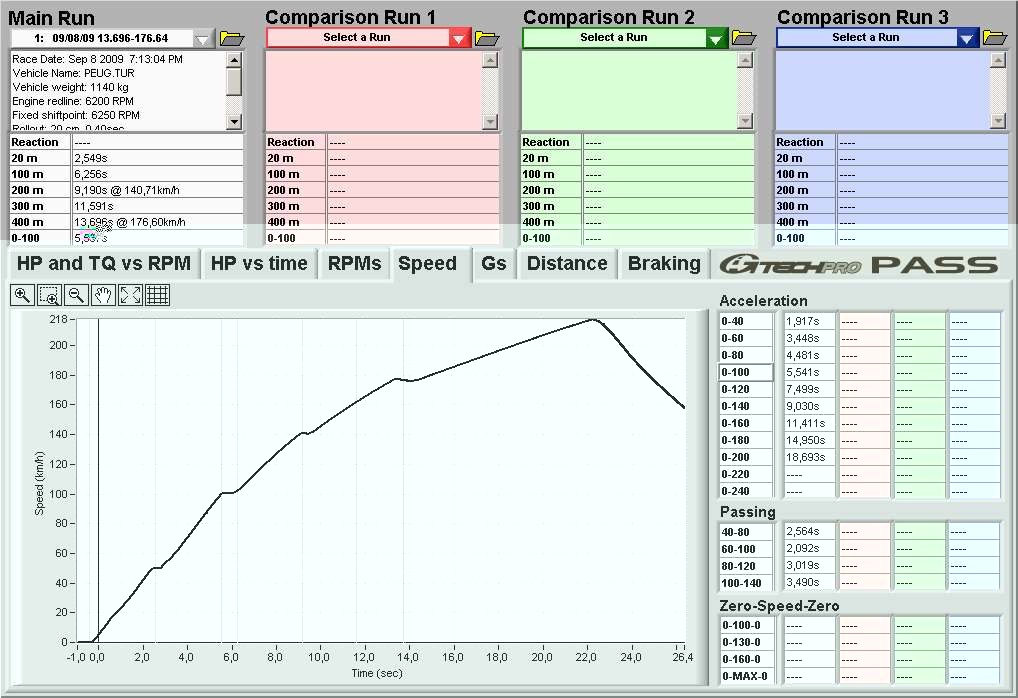Open the blue Comparison Run 3 dropdown
Screen dimensions: 1018x698
966,38
